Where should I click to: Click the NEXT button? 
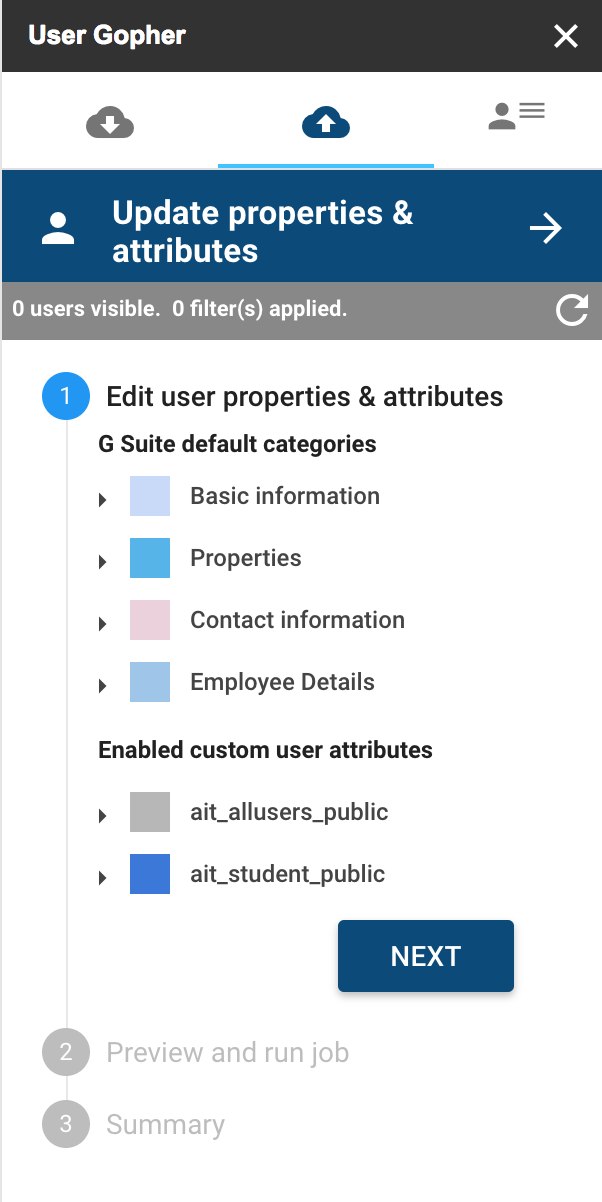(x=425, y=956)
